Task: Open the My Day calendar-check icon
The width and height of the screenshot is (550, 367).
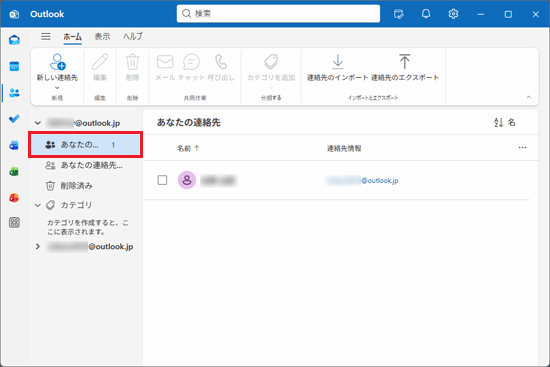Action: tap(399, 14)
